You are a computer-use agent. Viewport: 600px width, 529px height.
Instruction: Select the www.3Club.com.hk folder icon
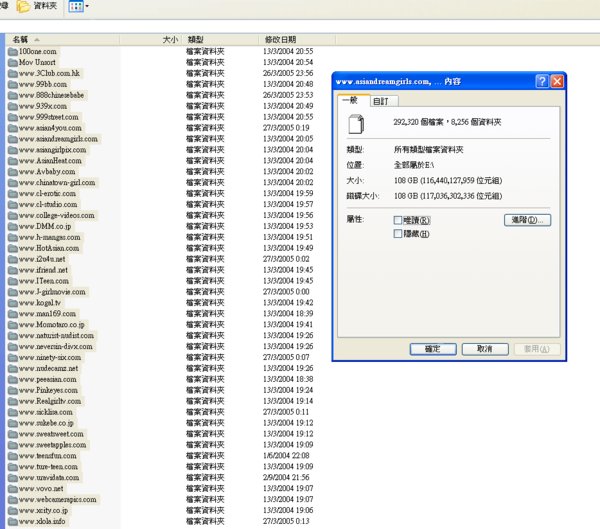(x=13, y=73)
